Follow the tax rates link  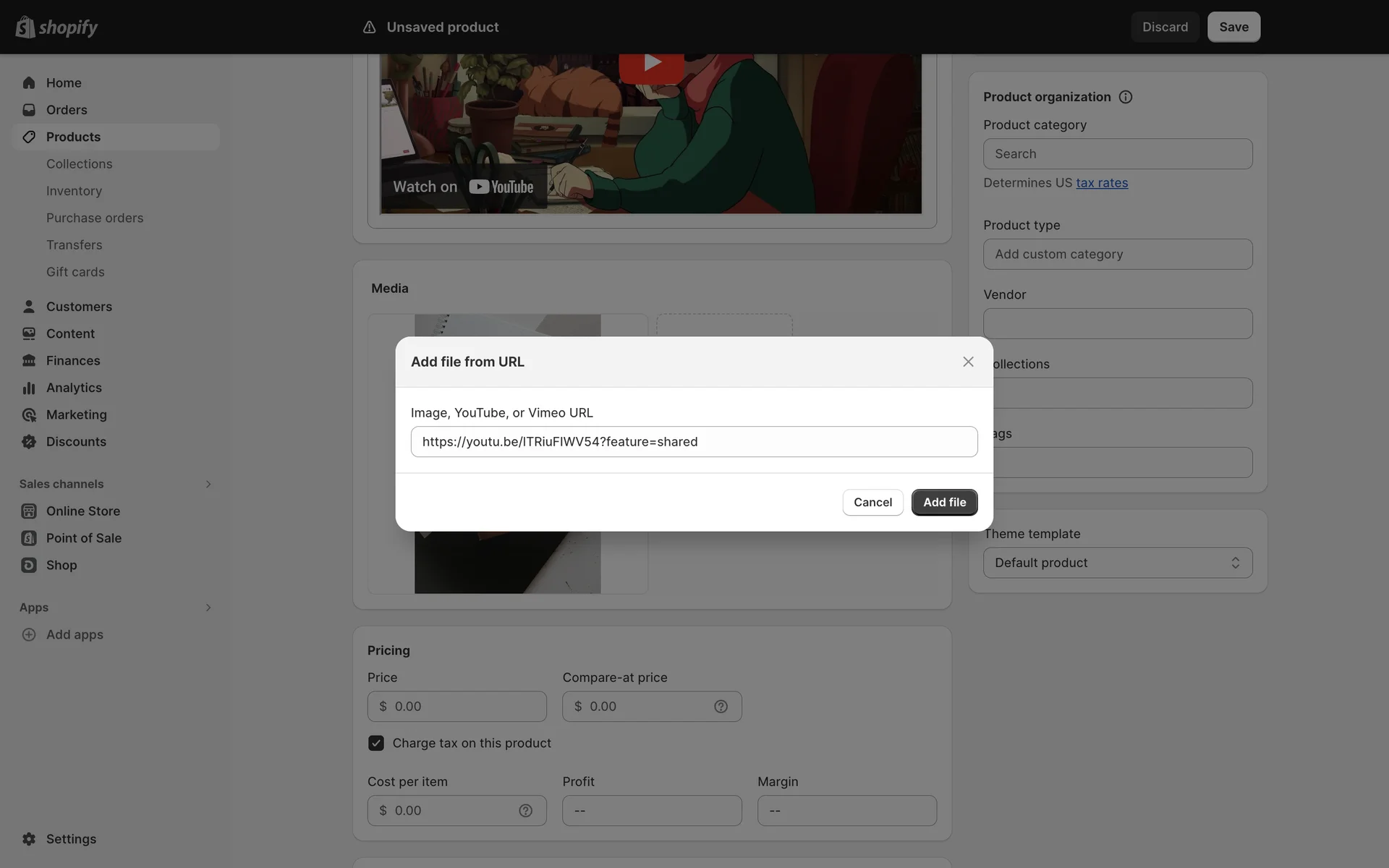coord(1102,183)
